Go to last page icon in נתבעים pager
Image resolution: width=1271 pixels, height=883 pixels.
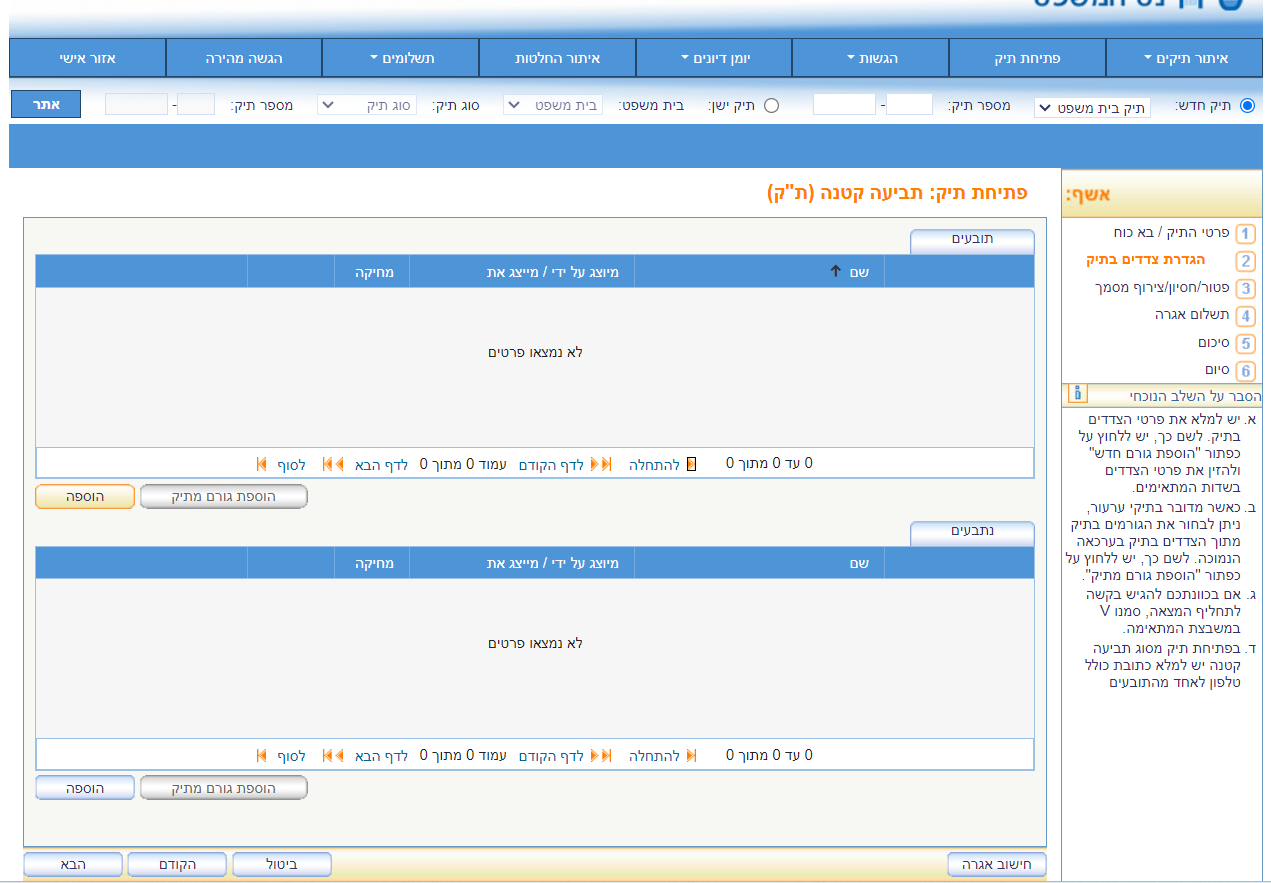coord(262,755)
